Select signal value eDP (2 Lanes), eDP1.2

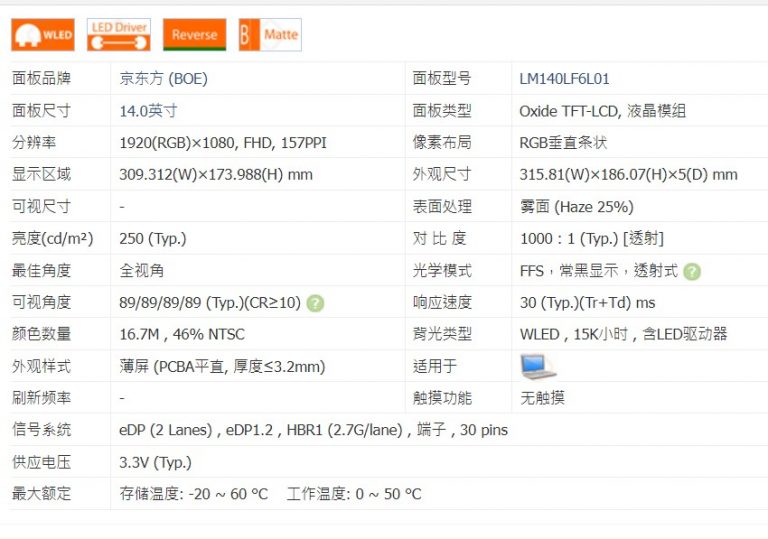196,430
